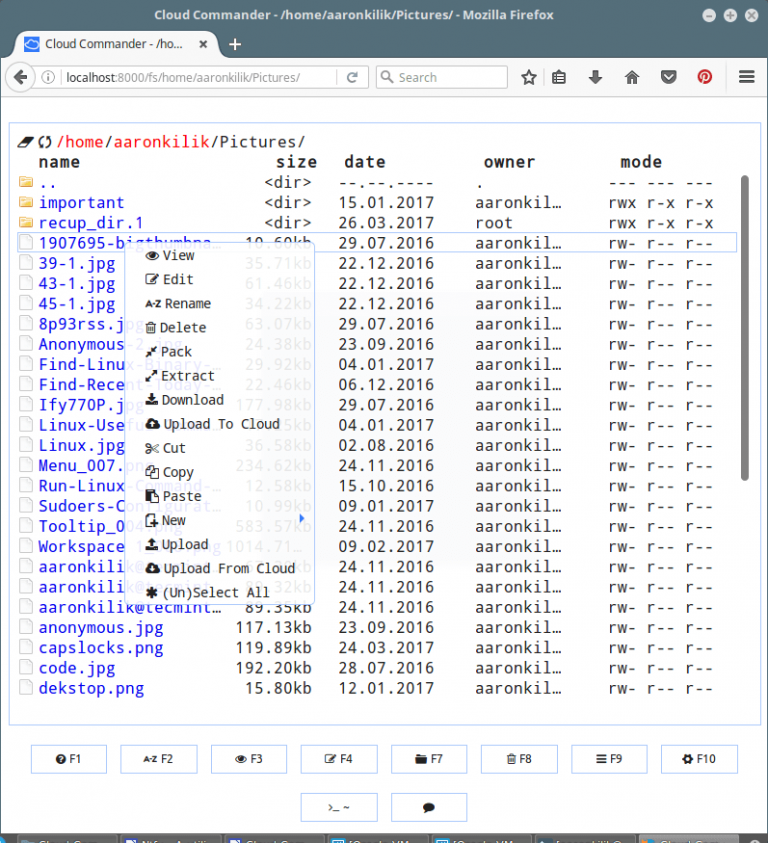Open the Pinterest toolbar icon
Viewport: 768px width, 843px height.
(x=704, y=77)
